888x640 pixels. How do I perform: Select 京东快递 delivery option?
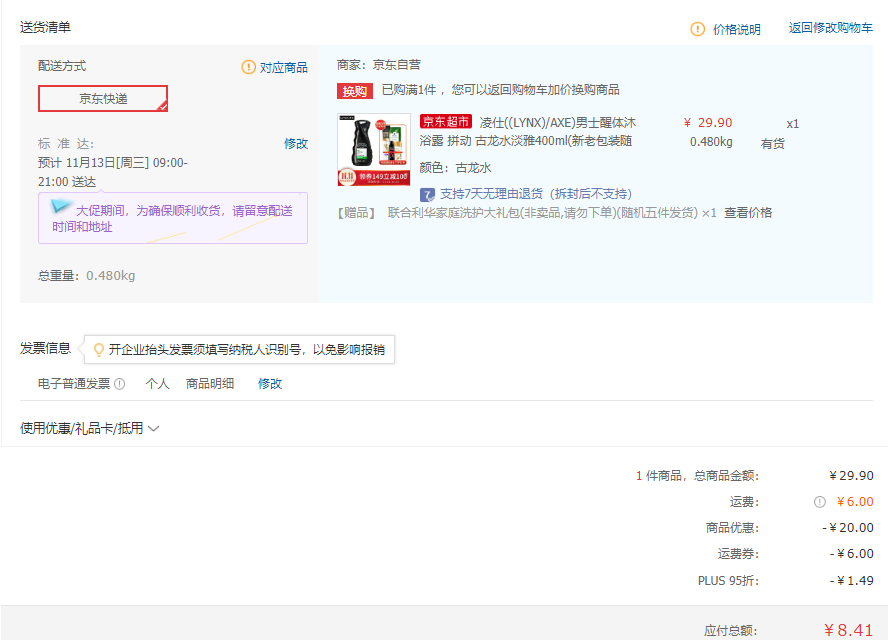[103, 99]
